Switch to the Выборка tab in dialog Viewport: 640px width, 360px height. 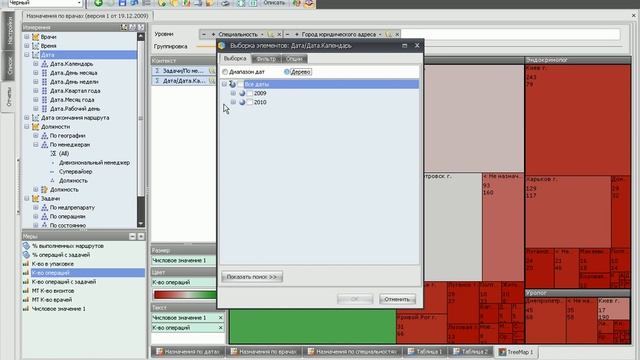point(235,58)
